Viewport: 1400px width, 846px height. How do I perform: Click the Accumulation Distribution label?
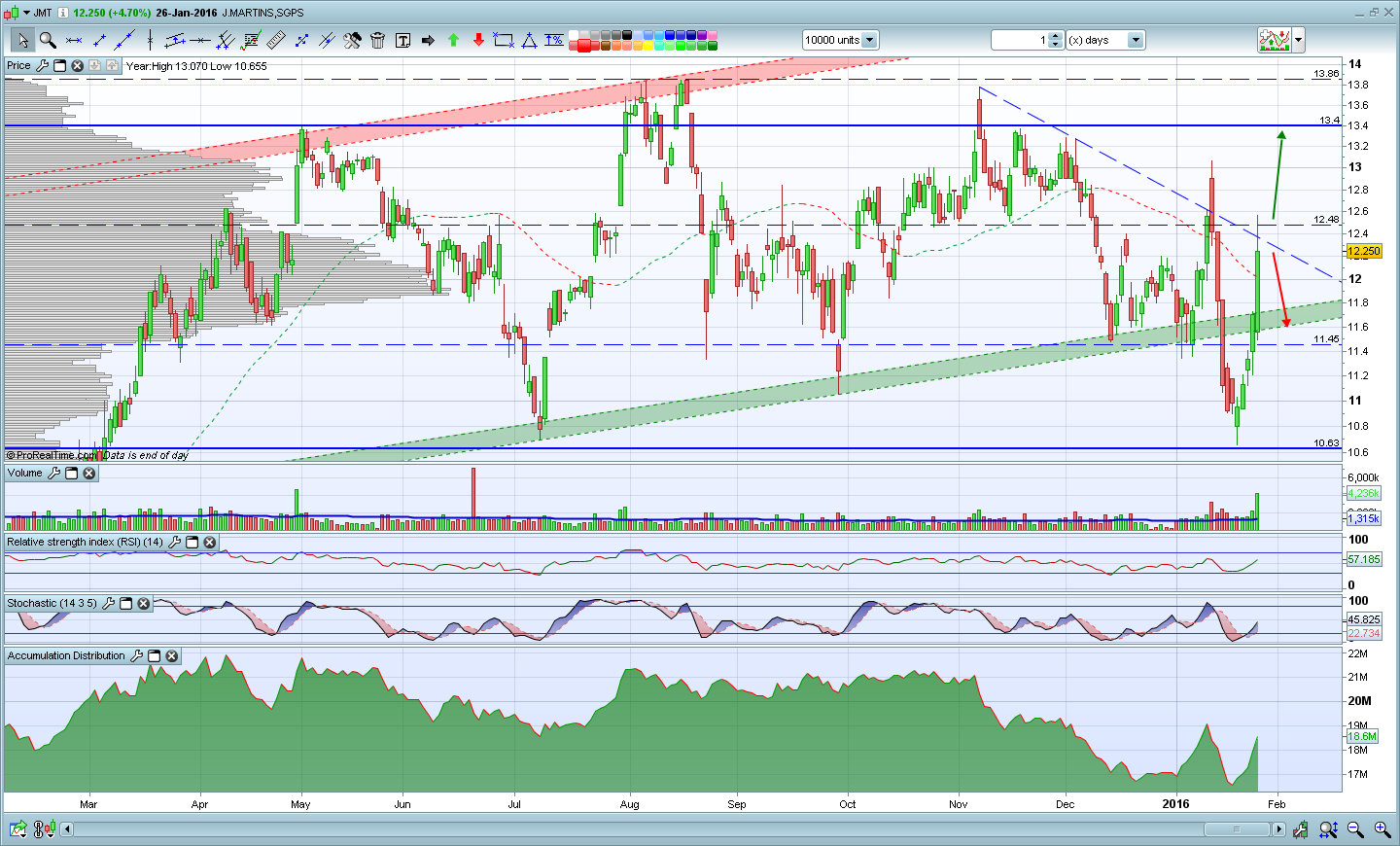coord(66,655)
